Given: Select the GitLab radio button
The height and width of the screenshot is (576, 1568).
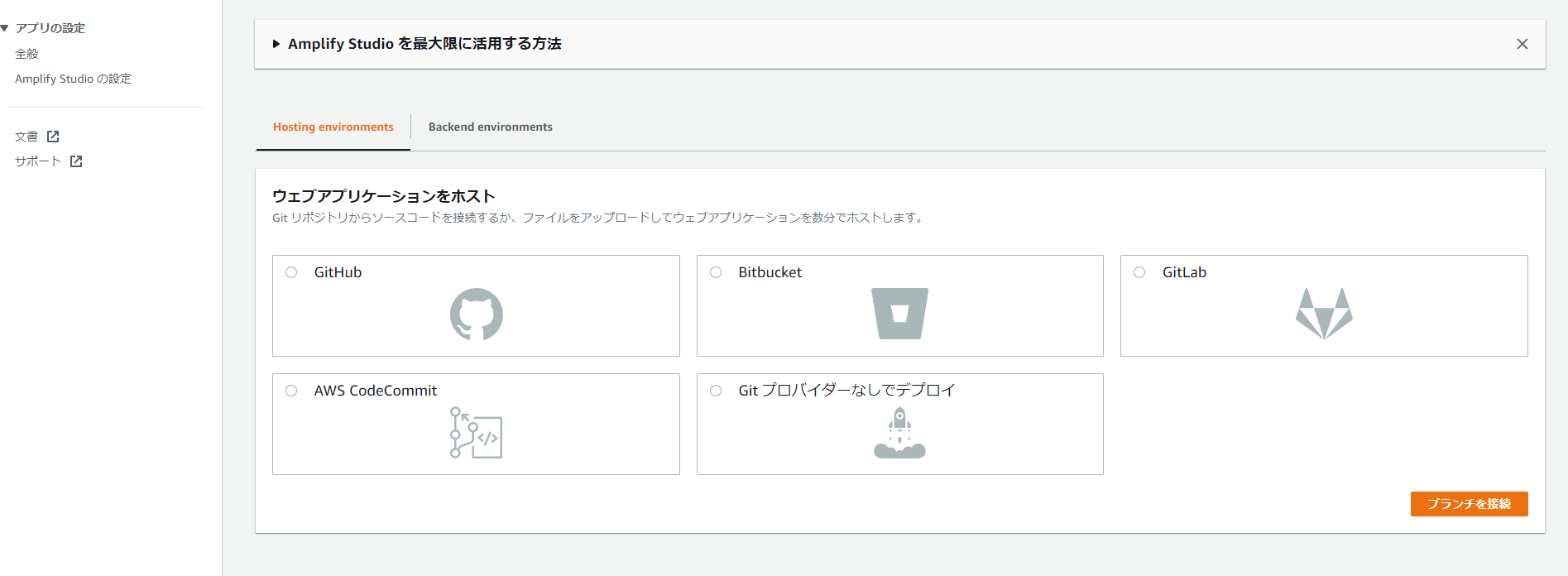Looking at the screenshot, I should tap(1139, 272).
